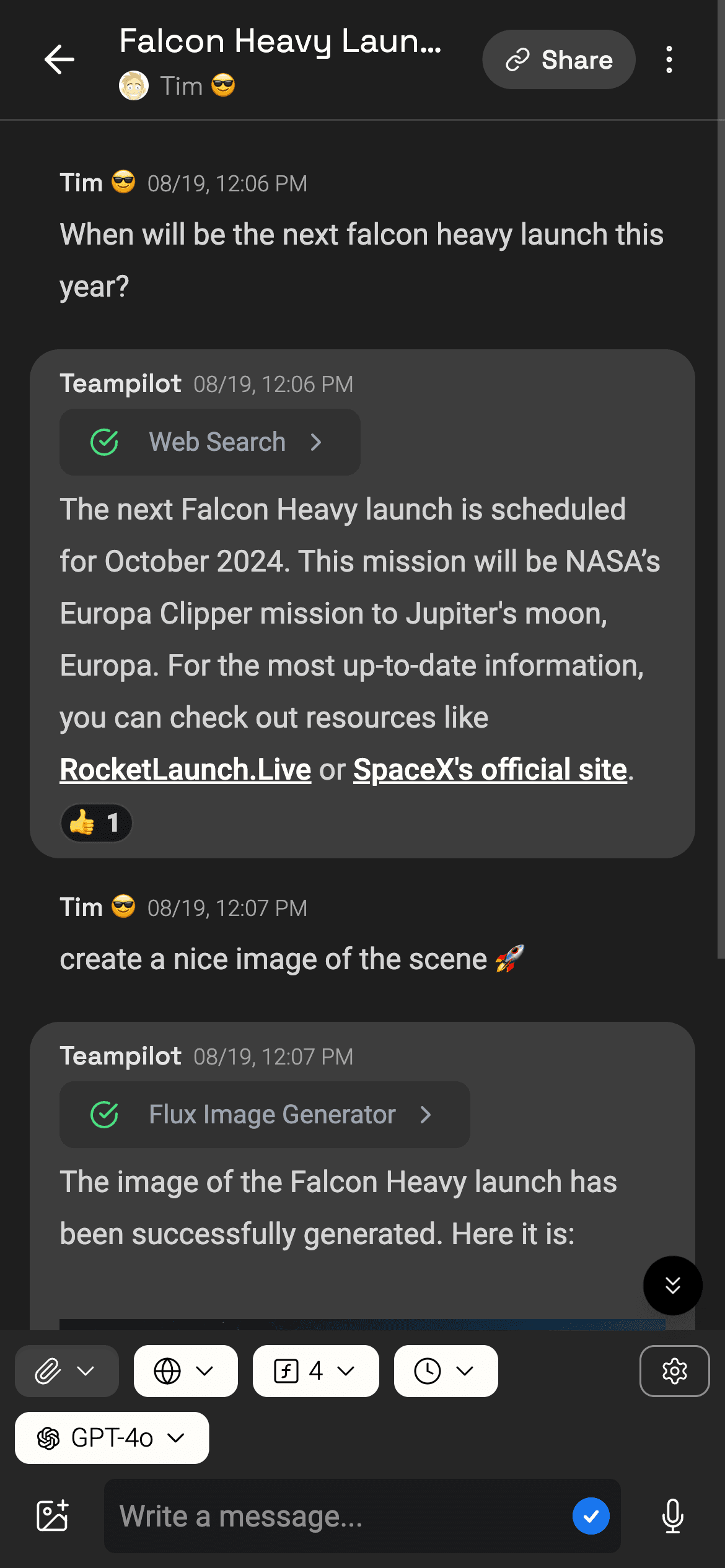Viewport: 725px width, 1568px height.
Task: Expand the attachment options chevron
Action: (86, 1371)
